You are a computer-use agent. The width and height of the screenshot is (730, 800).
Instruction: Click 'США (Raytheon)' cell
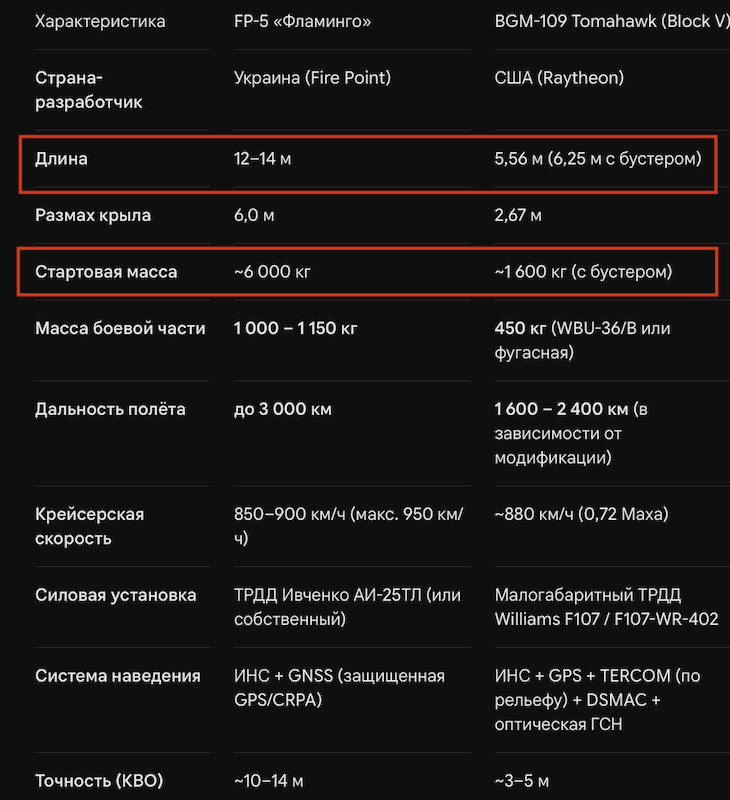coord(559,78)
